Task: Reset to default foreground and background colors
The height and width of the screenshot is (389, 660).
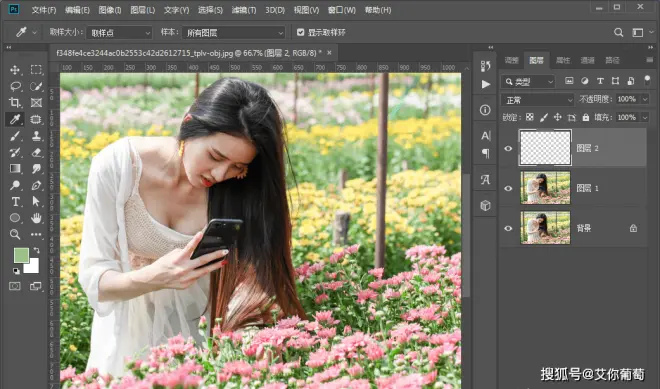Action: tap(16, 271)
